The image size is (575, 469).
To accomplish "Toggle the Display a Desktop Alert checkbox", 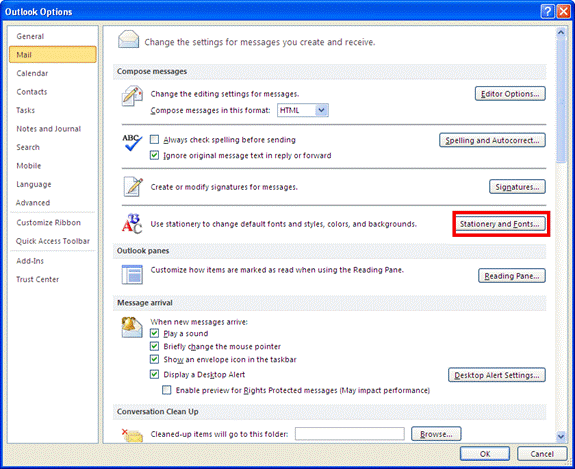I will tap(154, 374).
